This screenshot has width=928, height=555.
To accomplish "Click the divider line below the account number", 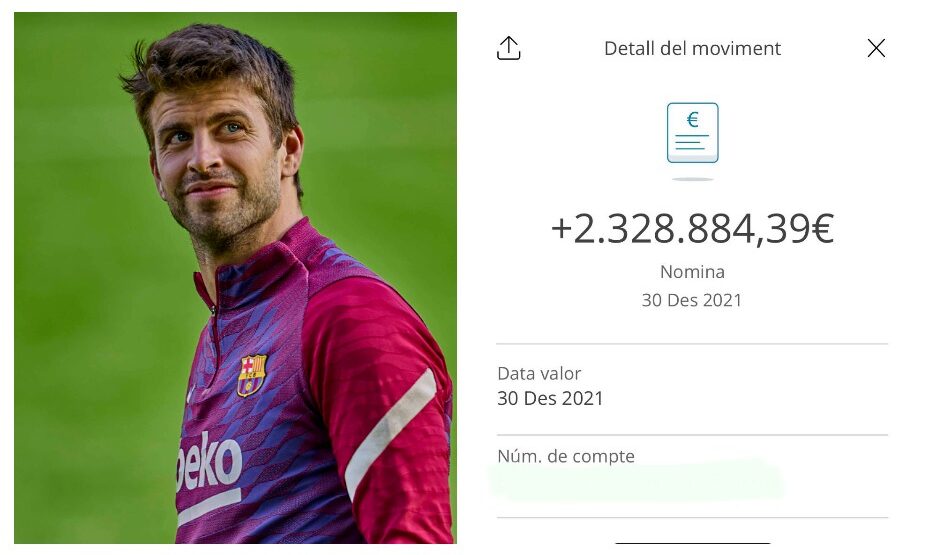I will [692, 518].
